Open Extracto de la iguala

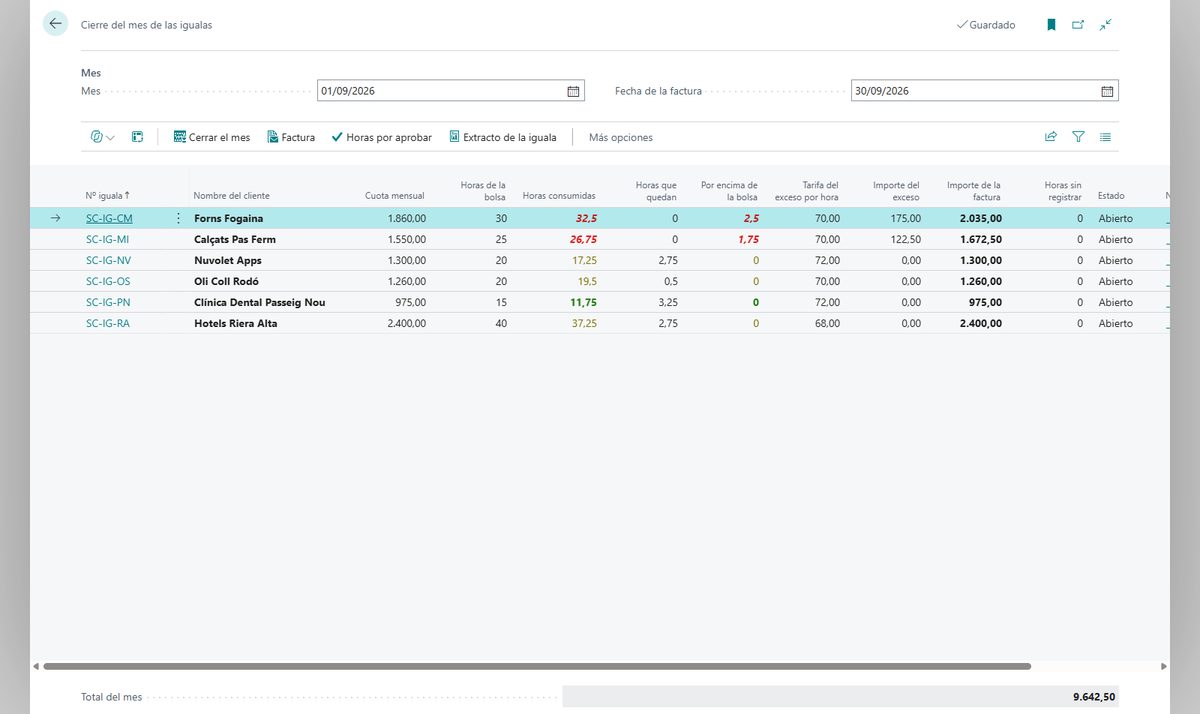502,137
